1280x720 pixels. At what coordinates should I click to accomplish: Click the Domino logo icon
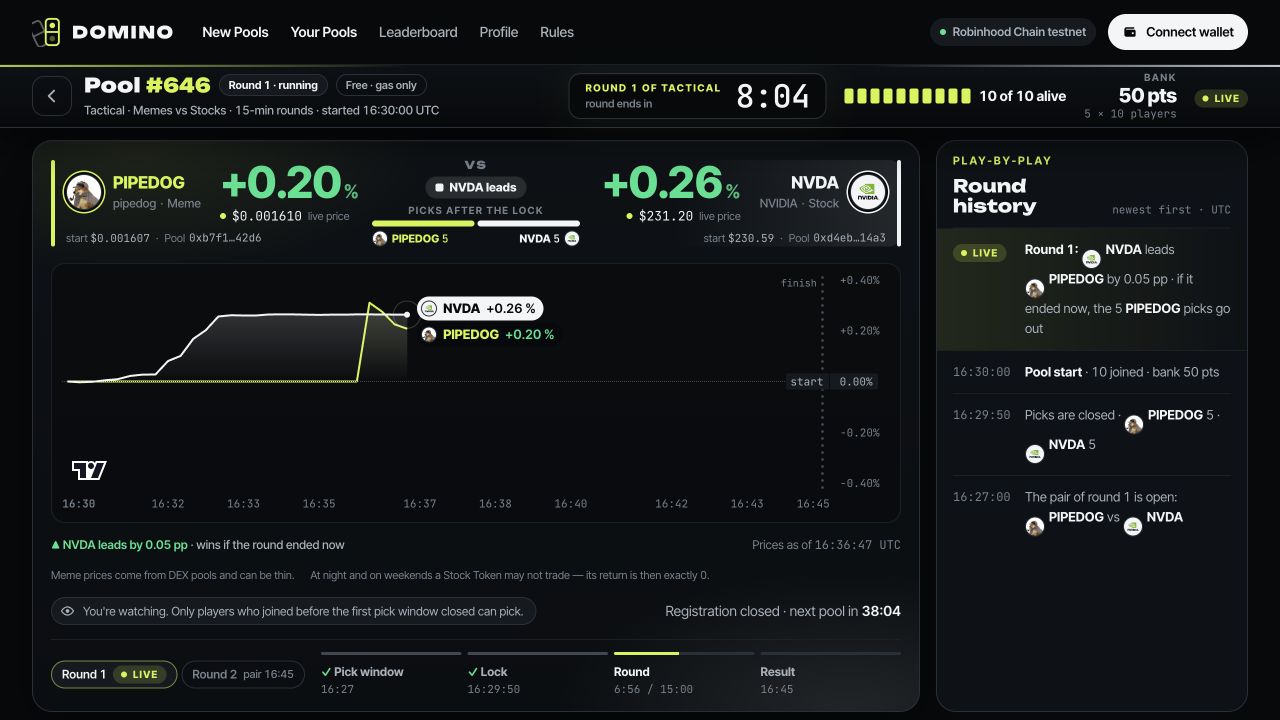[46, 32]
